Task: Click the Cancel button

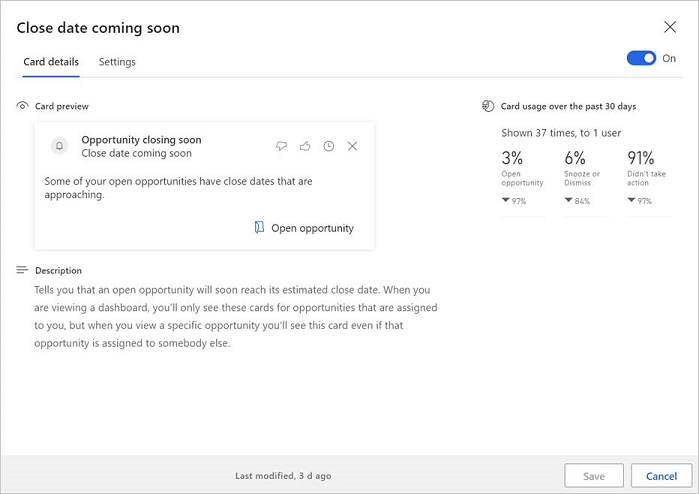Action: [x=662, y=476]
